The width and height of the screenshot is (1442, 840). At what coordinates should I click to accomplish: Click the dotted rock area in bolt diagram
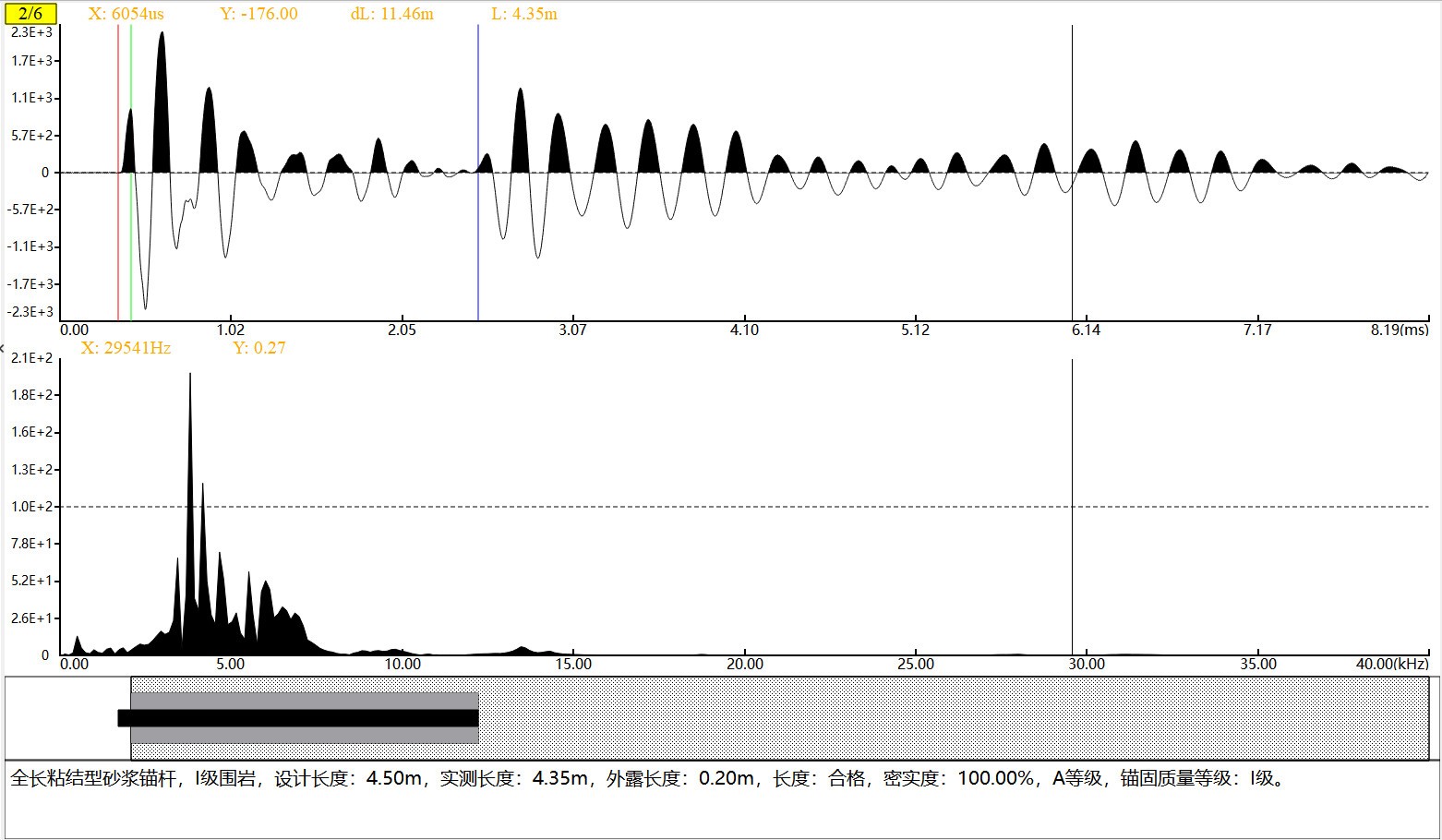click(923, 718)
